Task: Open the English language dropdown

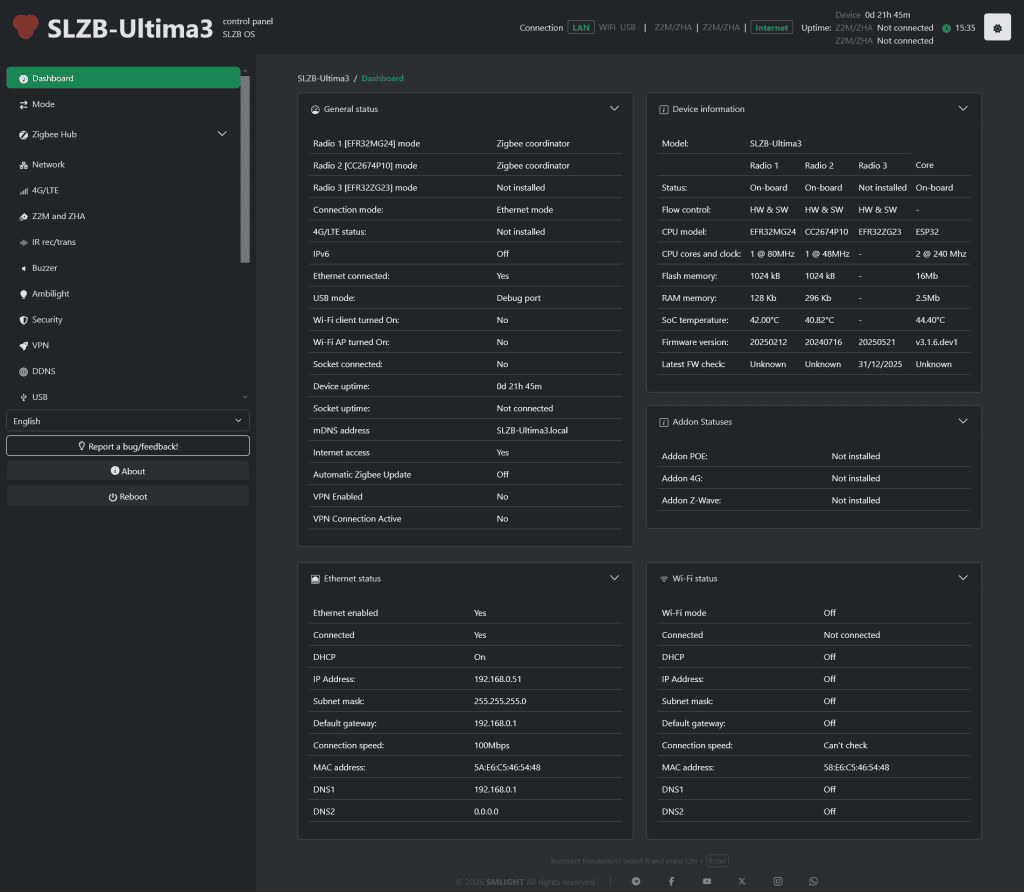Action: tap(128, 421)
